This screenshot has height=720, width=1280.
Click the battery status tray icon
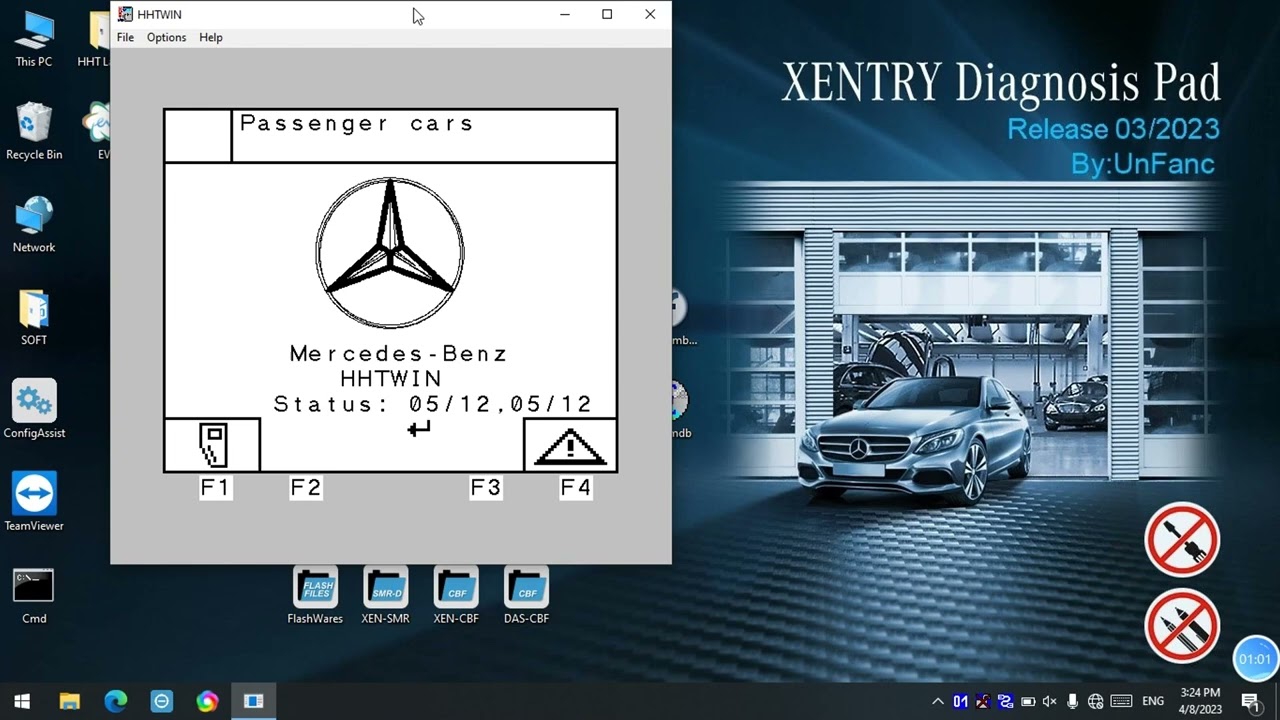(x=1028, y=701)
